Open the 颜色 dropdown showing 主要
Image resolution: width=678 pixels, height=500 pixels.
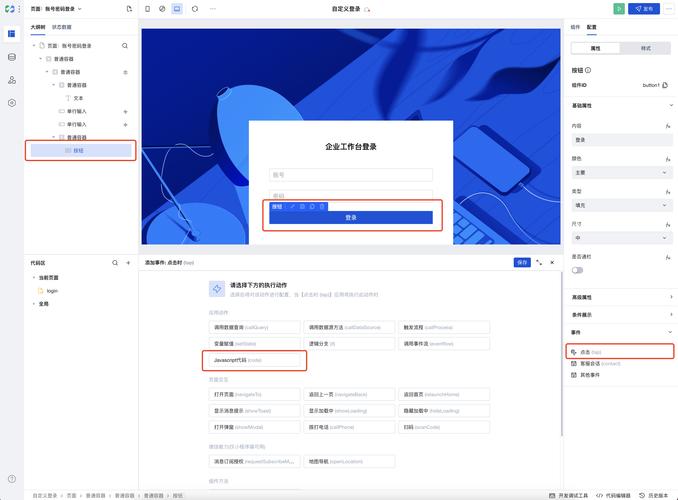click(x=620, y=172)
